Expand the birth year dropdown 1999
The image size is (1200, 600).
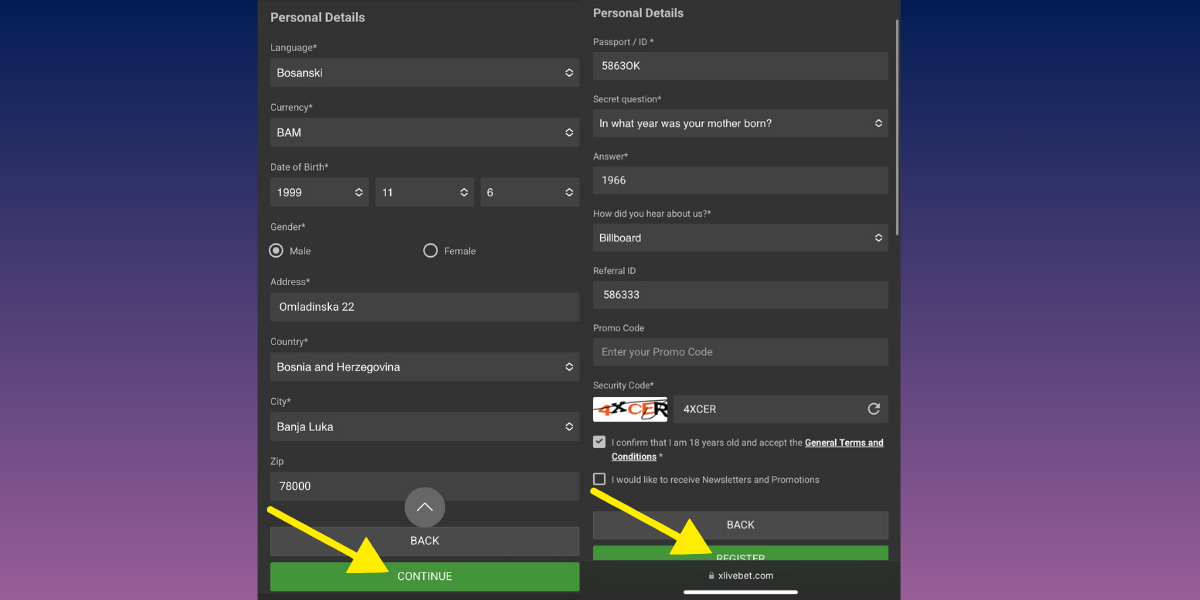pyautogui.click(x=319, y=192)
